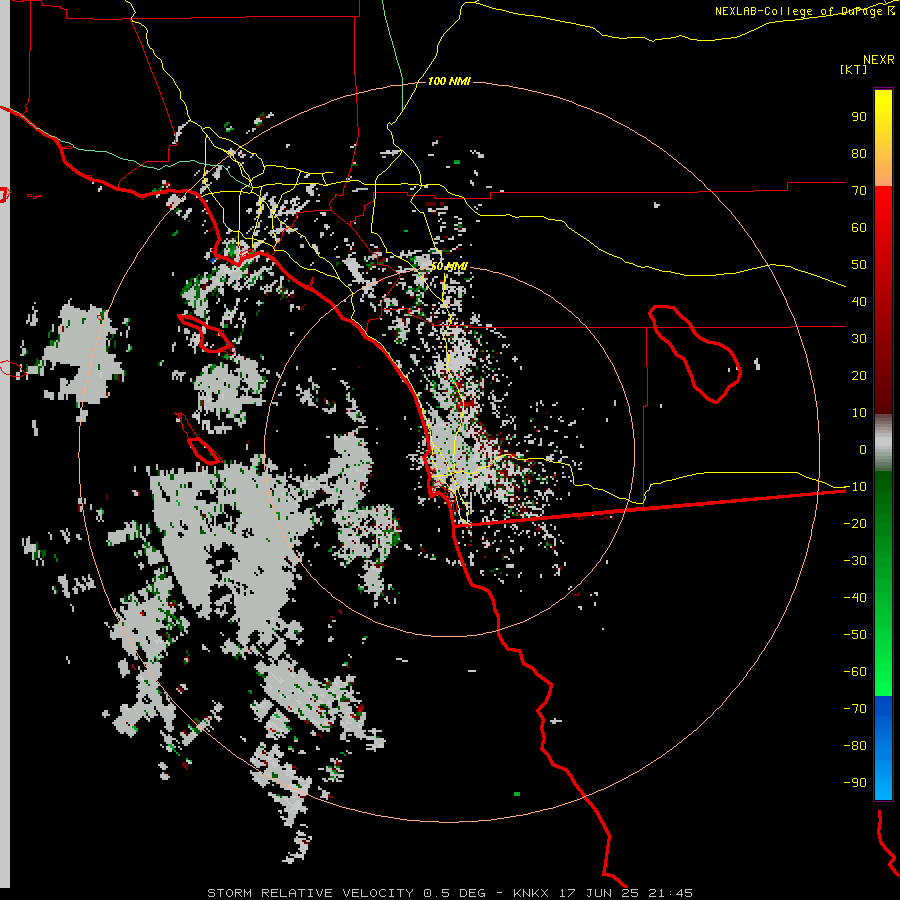This screenshot has height=900, width=900.
Task: Click the 80 knot scale label
Action: pos(859,153)
